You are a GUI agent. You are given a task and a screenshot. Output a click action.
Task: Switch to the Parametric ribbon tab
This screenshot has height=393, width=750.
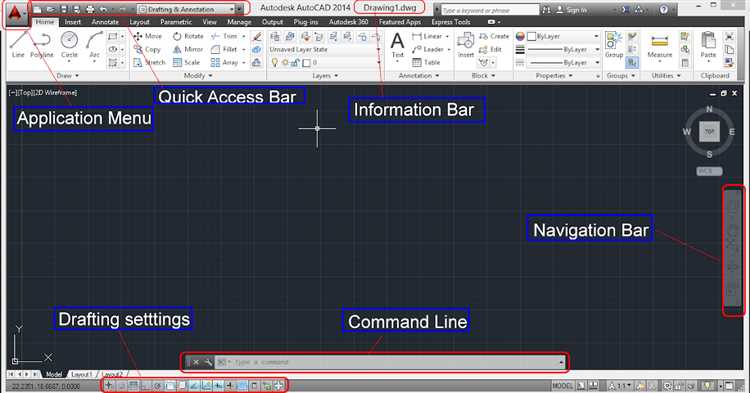pos(176,22)
